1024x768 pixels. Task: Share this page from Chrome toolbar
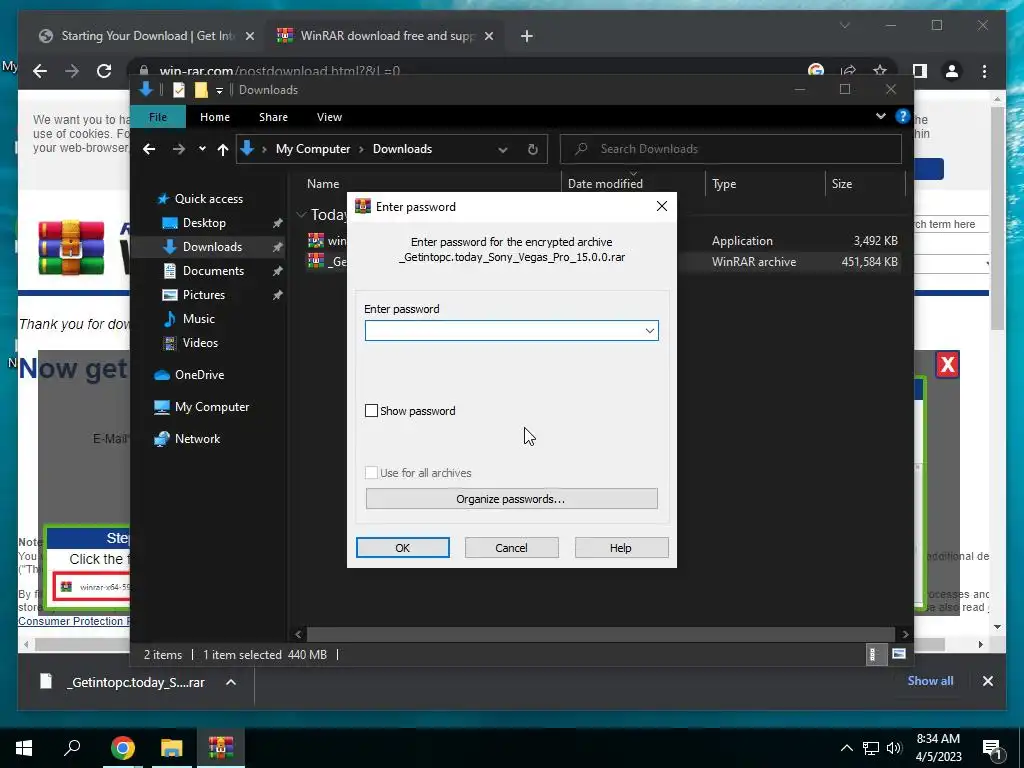848,71
